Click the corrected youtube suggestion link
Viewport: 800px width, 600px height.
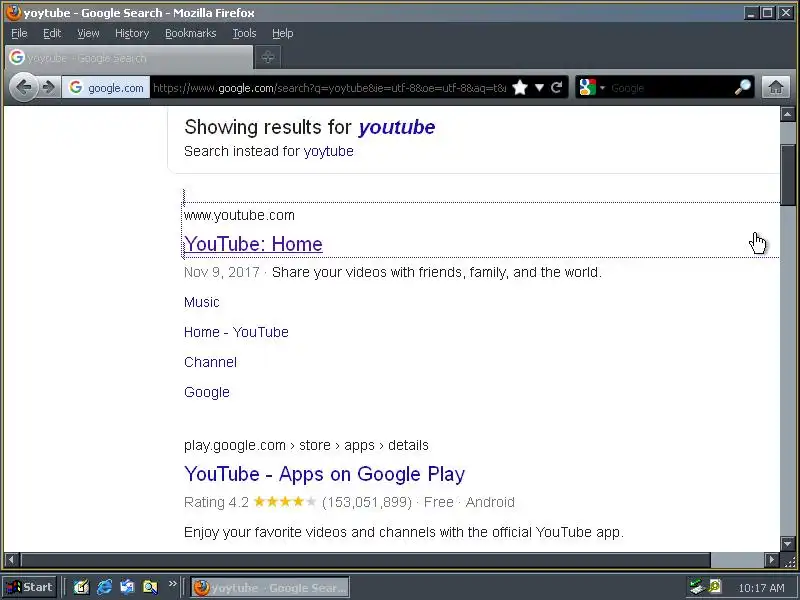(396, 127)
